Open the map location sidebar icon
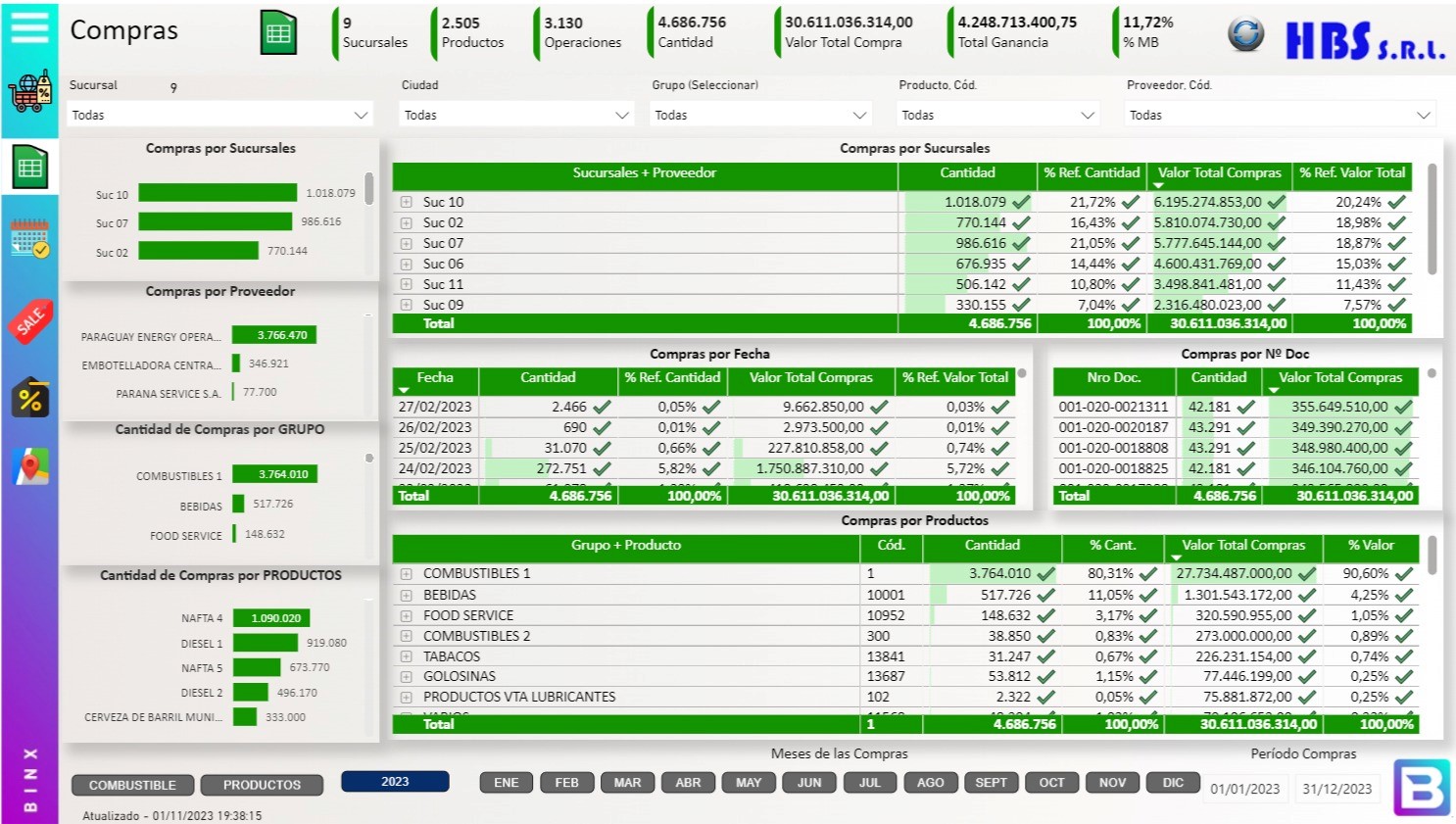The height and width of the screenshot is (824, 1456). click(30, 466)
